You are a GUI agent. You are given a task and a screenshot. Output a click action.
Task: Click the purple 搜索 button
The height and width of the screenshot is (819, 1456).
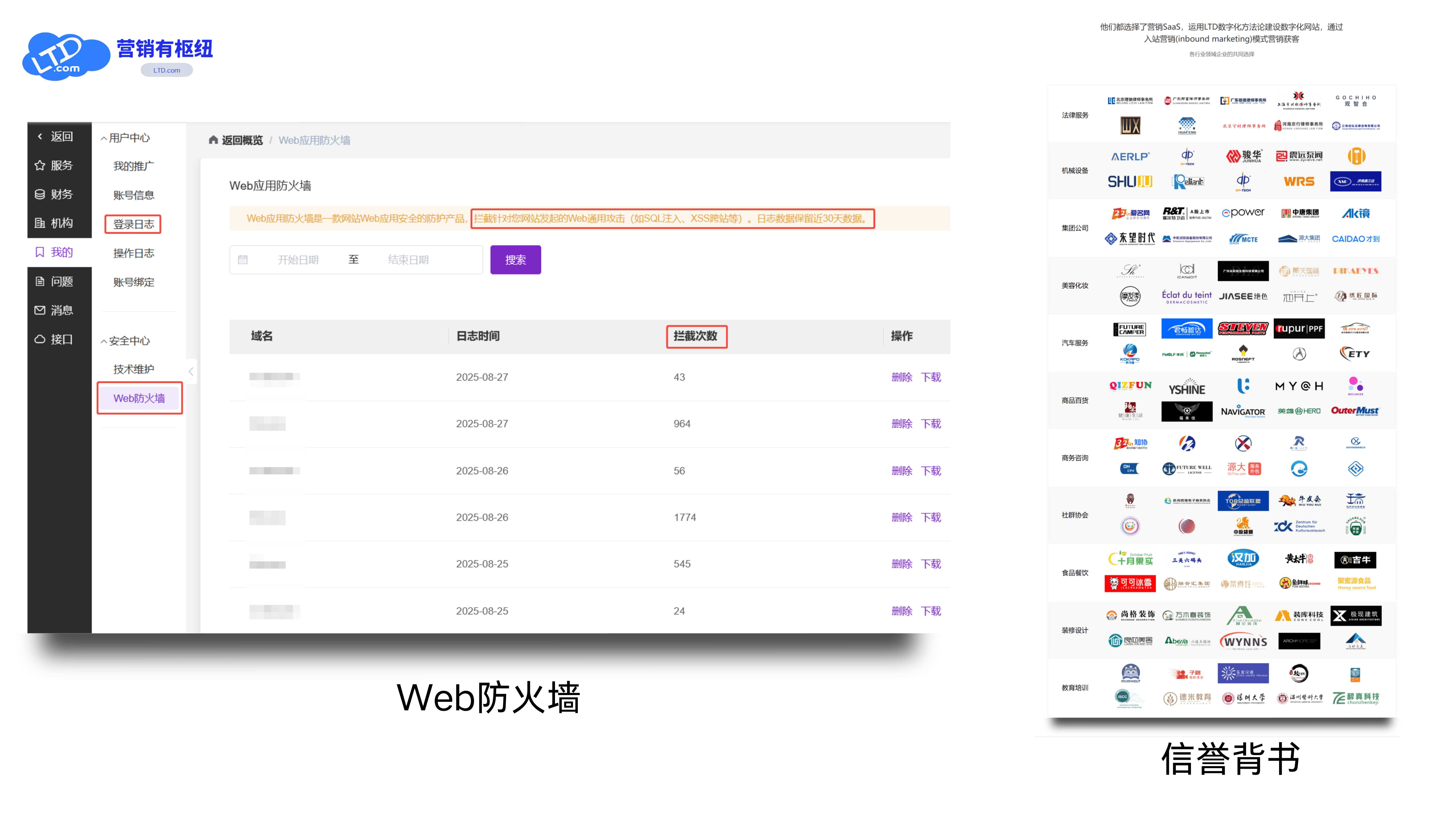515,259
